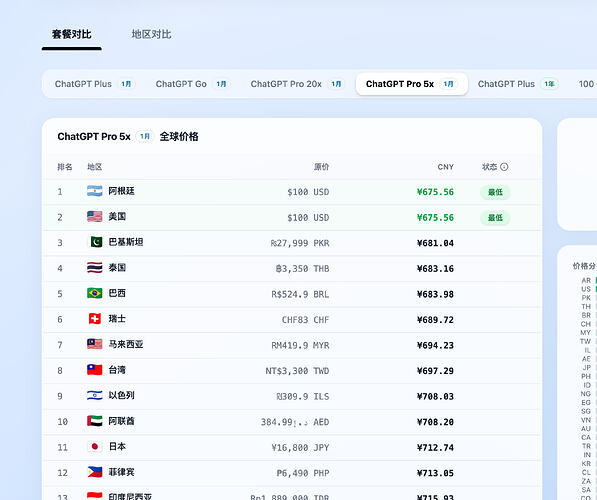Click the Argentina flag icon
This screenshot has height=500, width=597.
94,191
